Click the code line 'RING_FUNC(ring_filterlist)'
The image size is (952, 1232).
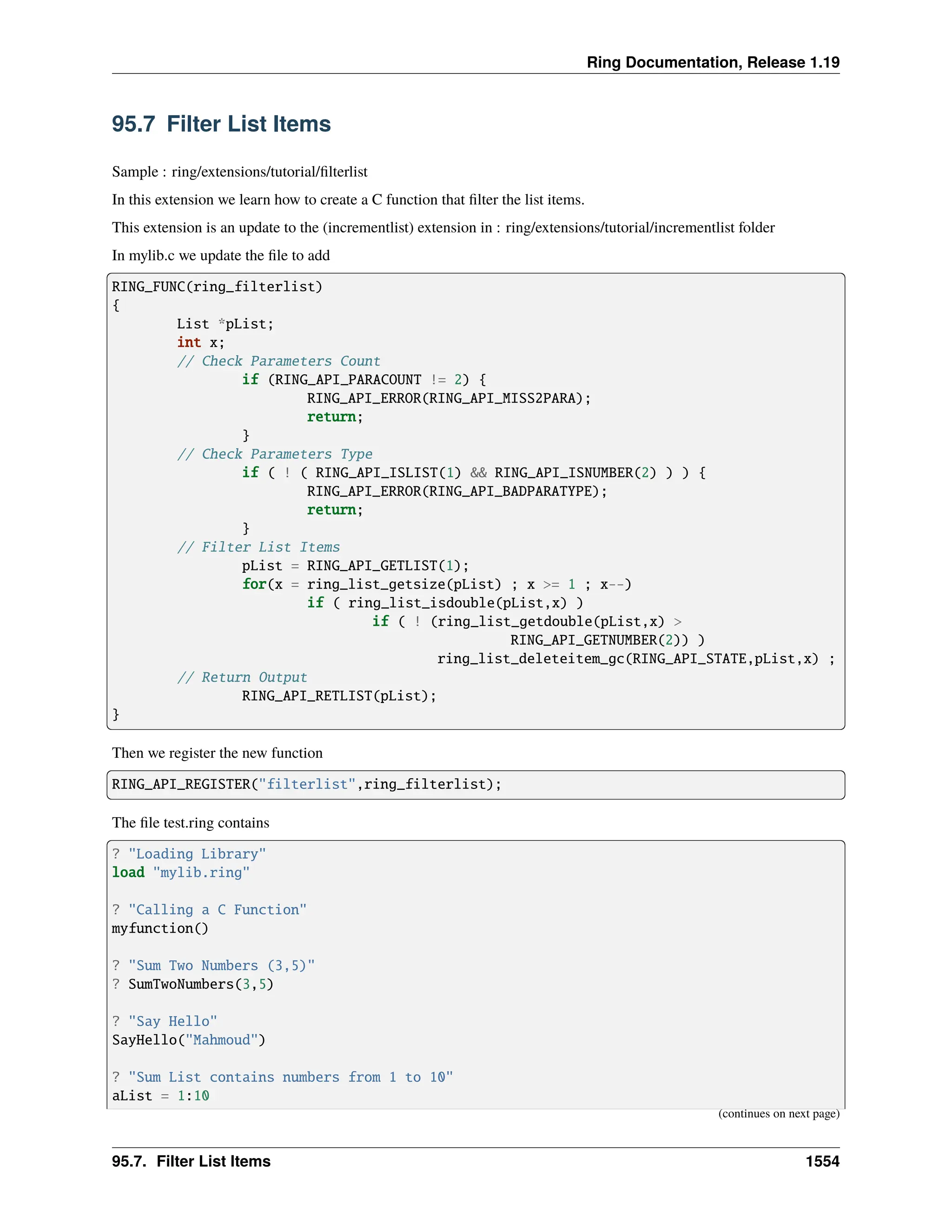tap(217, 286)
